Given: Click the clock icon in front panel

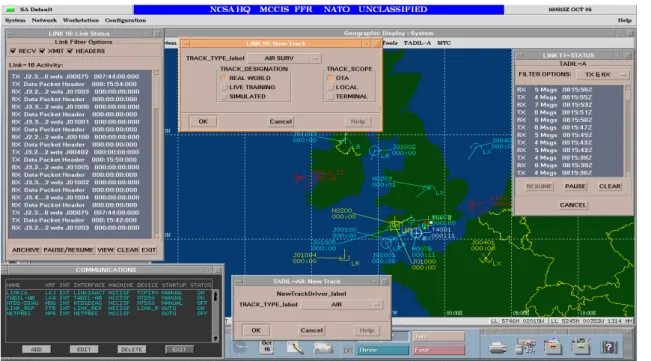Looking at the screenshot, I should tap(240, 348).
